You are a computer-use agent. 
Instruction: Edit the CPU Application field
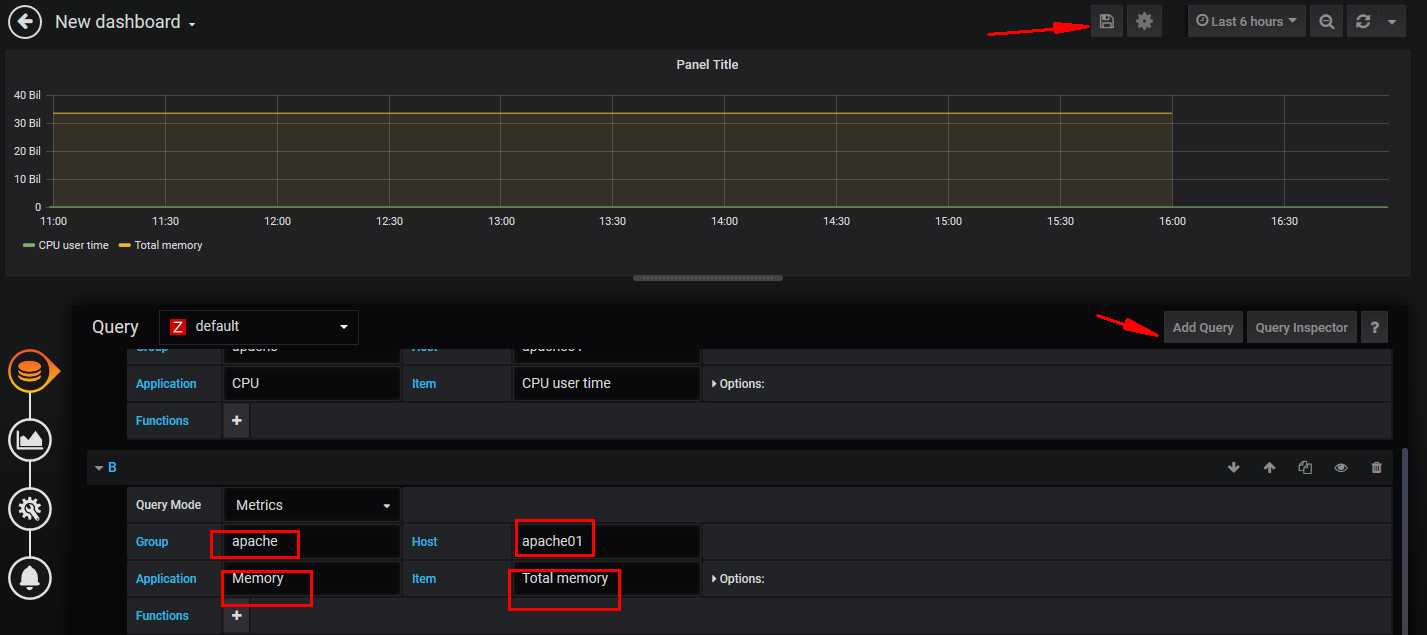tap(311, 384)
